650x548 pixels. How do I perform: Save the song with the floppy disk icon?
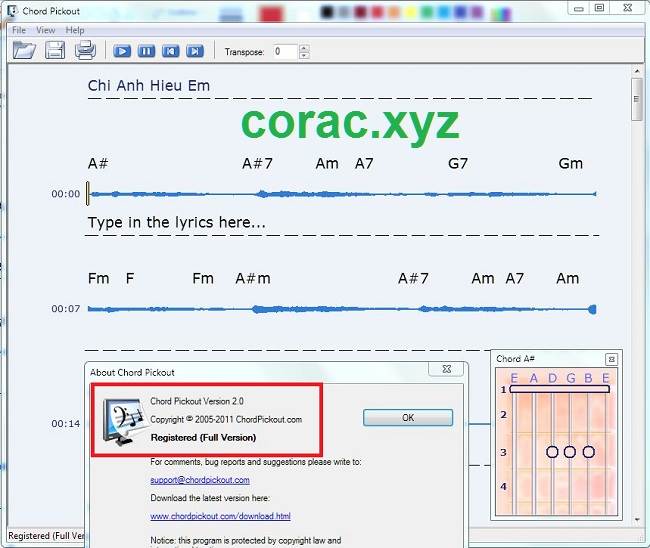point(55,51)
